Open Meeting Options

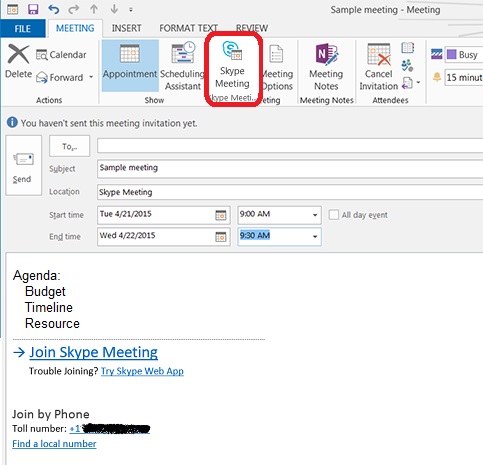point(277,68)
